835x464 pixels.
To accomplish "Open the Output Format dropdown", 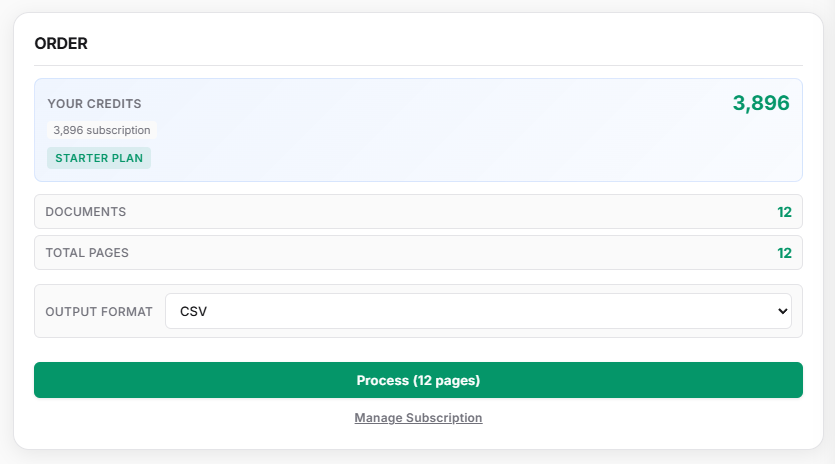I will coord(478,311).
